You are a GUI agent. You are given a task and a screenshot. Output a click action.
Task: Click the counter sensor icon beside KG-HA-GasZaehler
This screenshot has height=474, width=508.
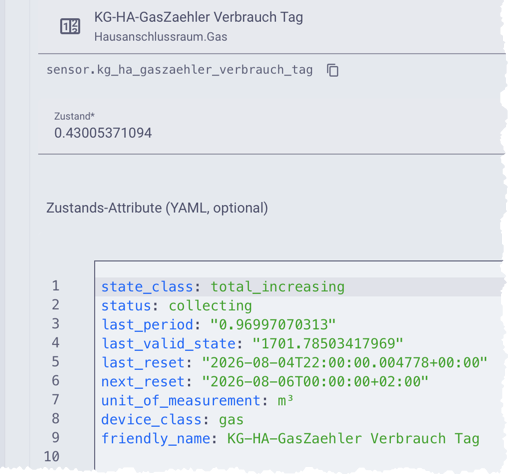coord(70,26)
